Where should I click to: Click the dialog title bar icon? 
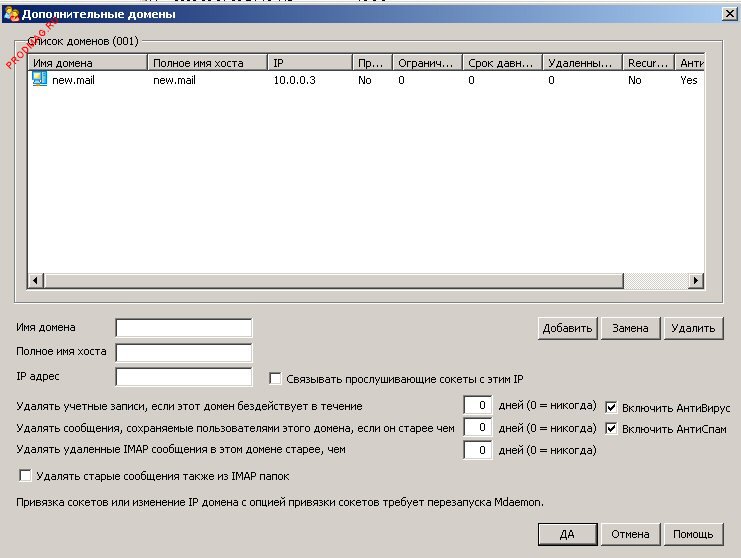click(x=10, y=15)
